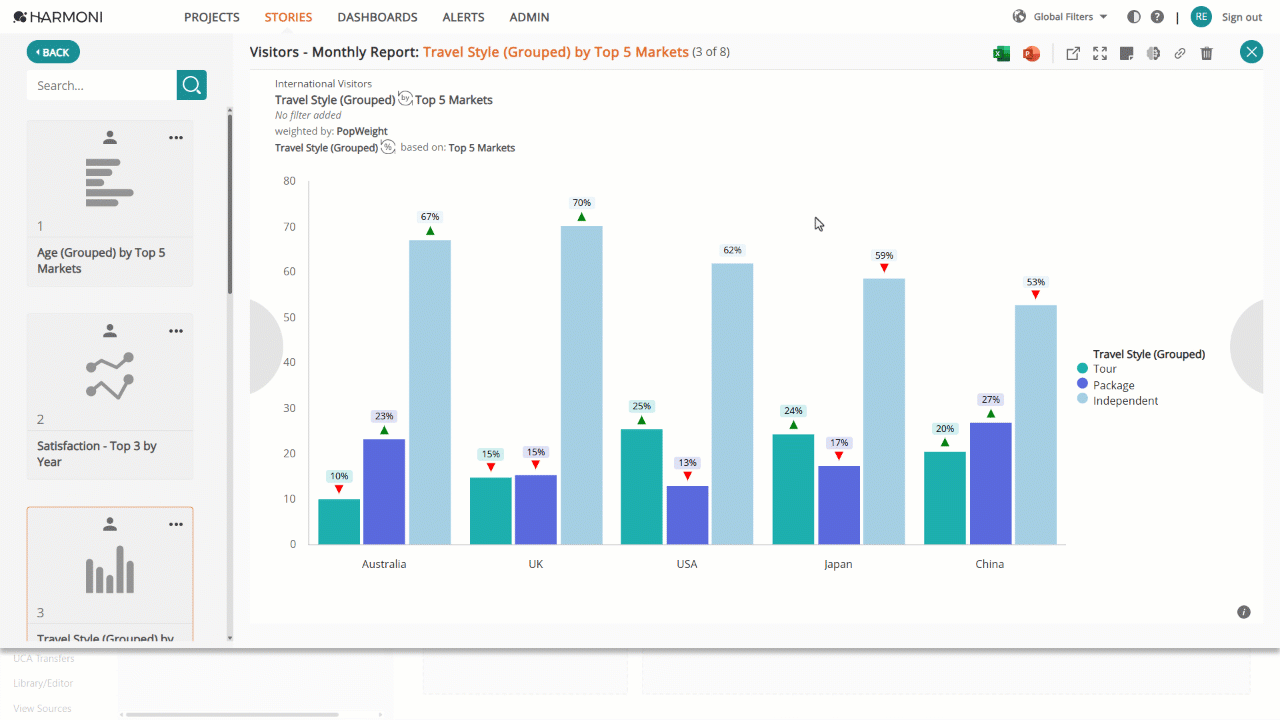The image size is (1280, 720).
Task: Open the help question mark icon
Action: (1157, 17)
